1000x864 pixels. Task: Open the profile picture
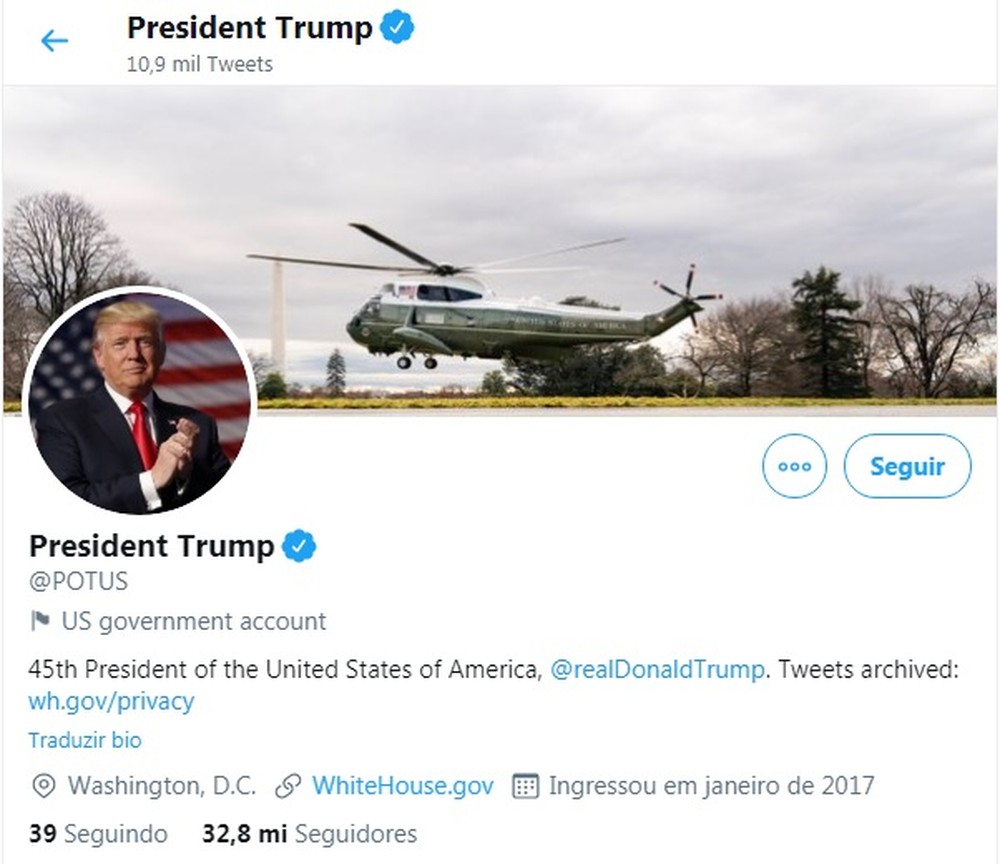[140, 402]
